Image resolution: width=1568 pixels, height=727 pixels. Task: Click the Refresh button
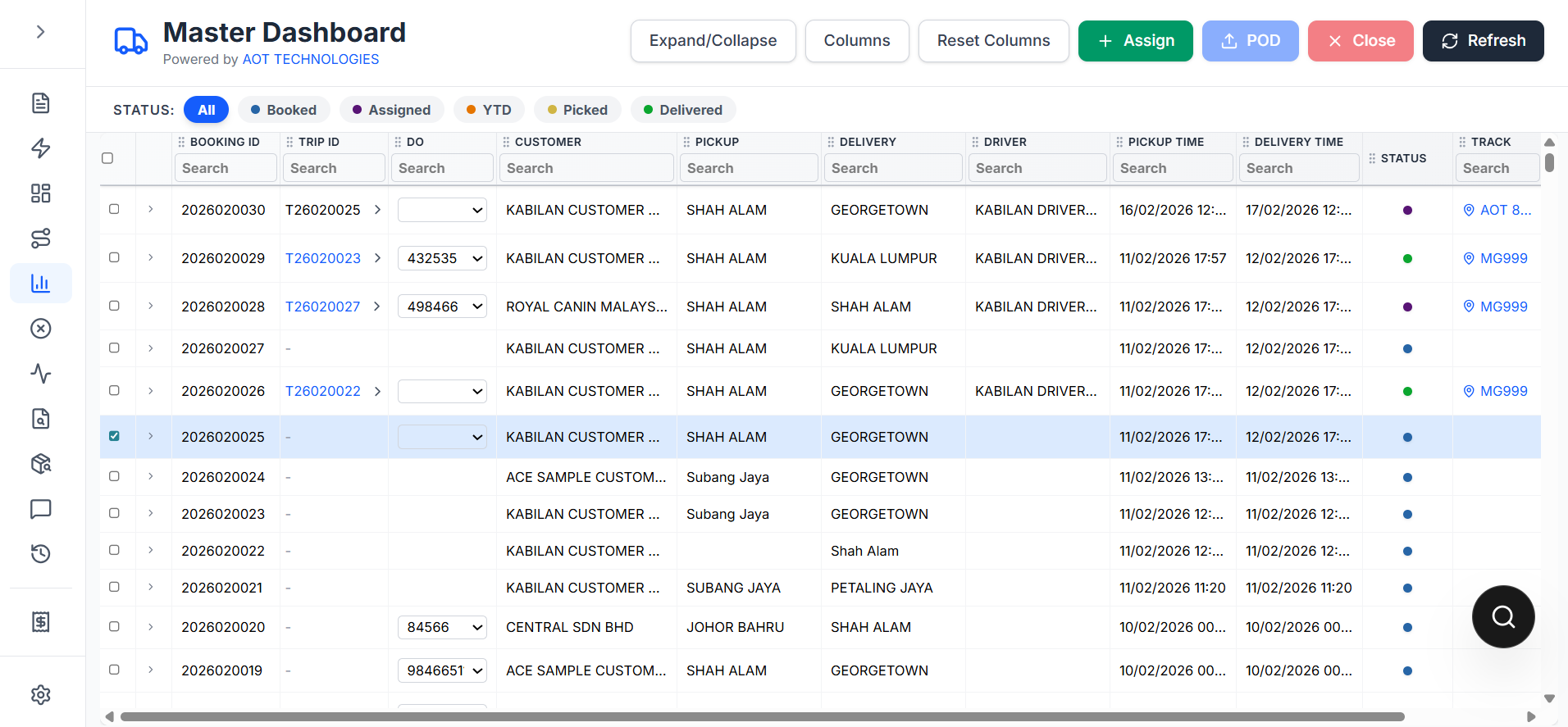[1484, 41]
